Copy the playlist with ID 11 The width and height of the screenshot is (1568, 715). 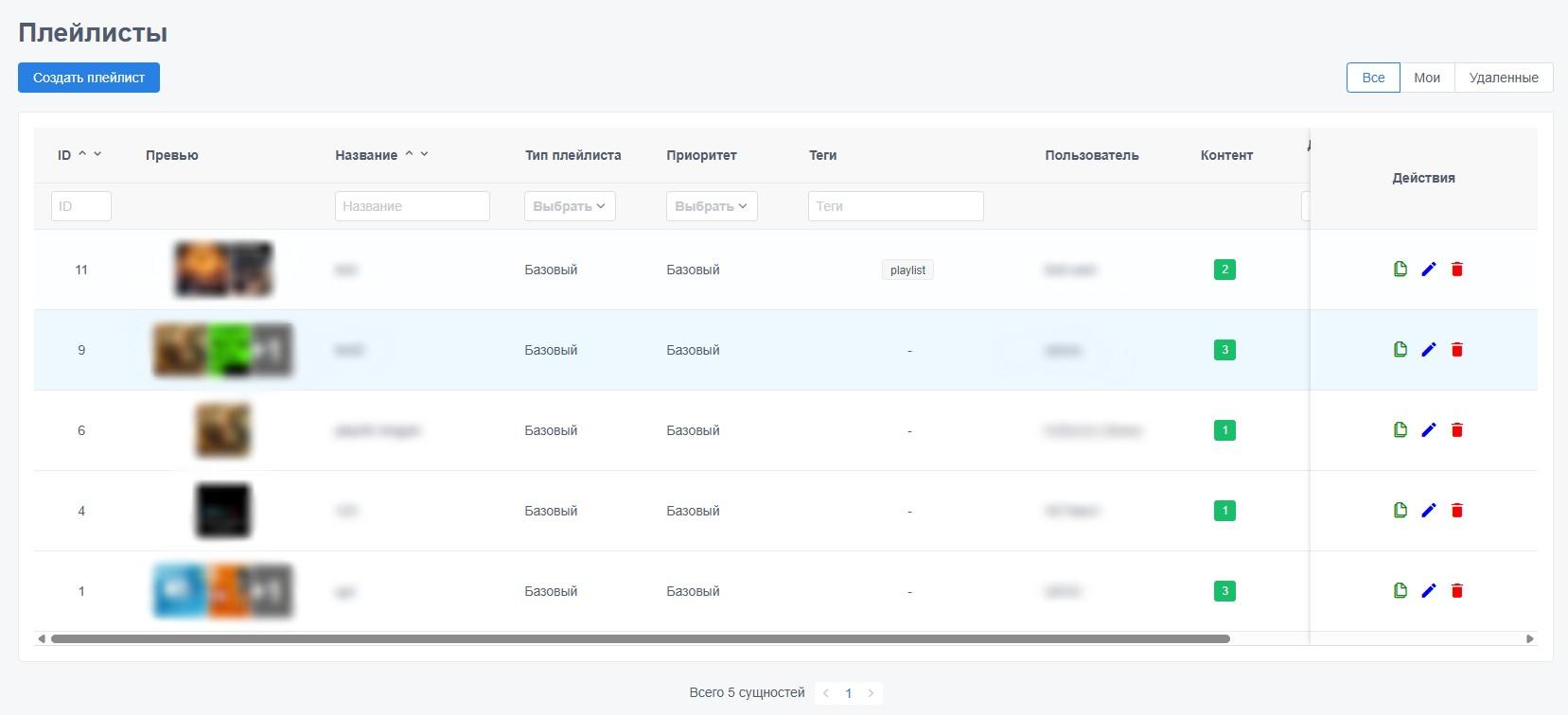[x=1401, y=270]
